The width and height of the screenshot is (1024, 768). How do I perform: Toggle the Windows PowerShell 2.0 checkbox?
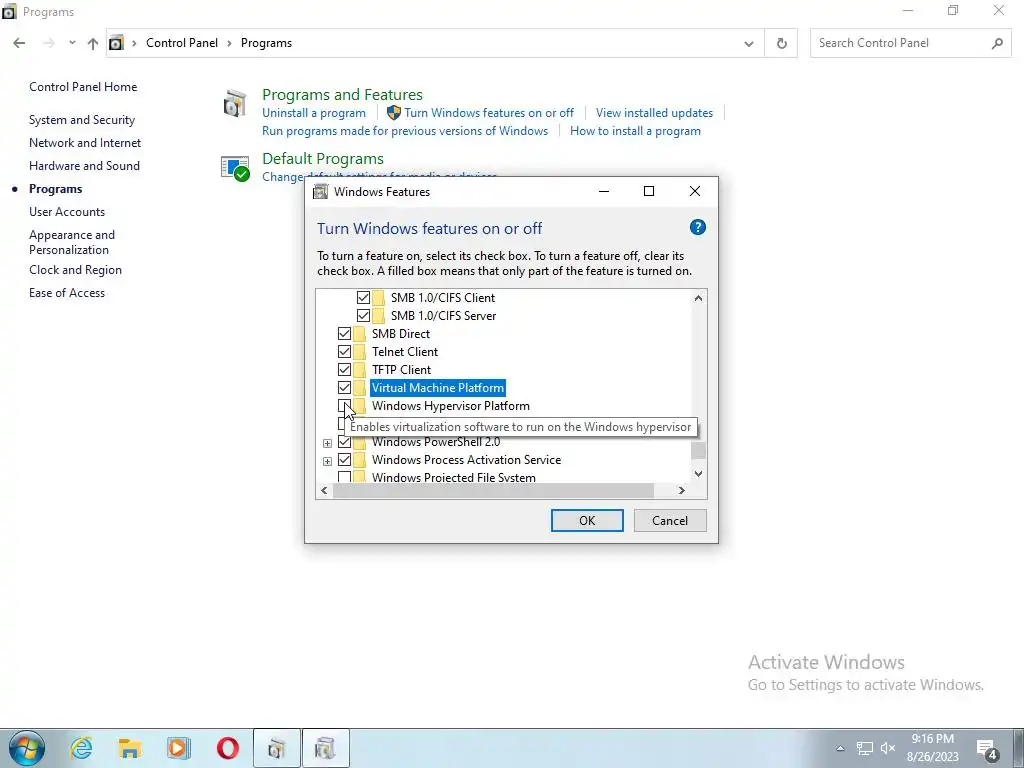pos(344,442)
